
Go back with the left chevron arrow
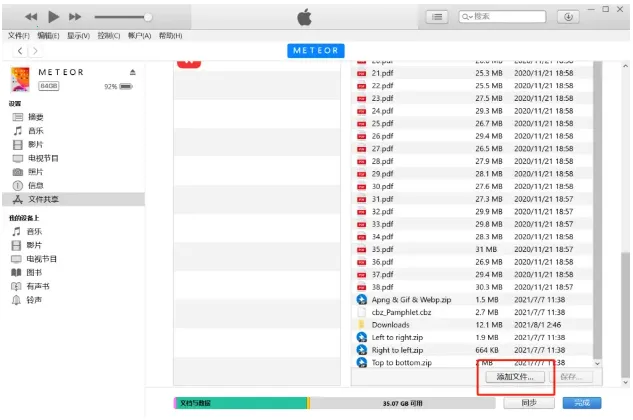(x=21, y=50)
